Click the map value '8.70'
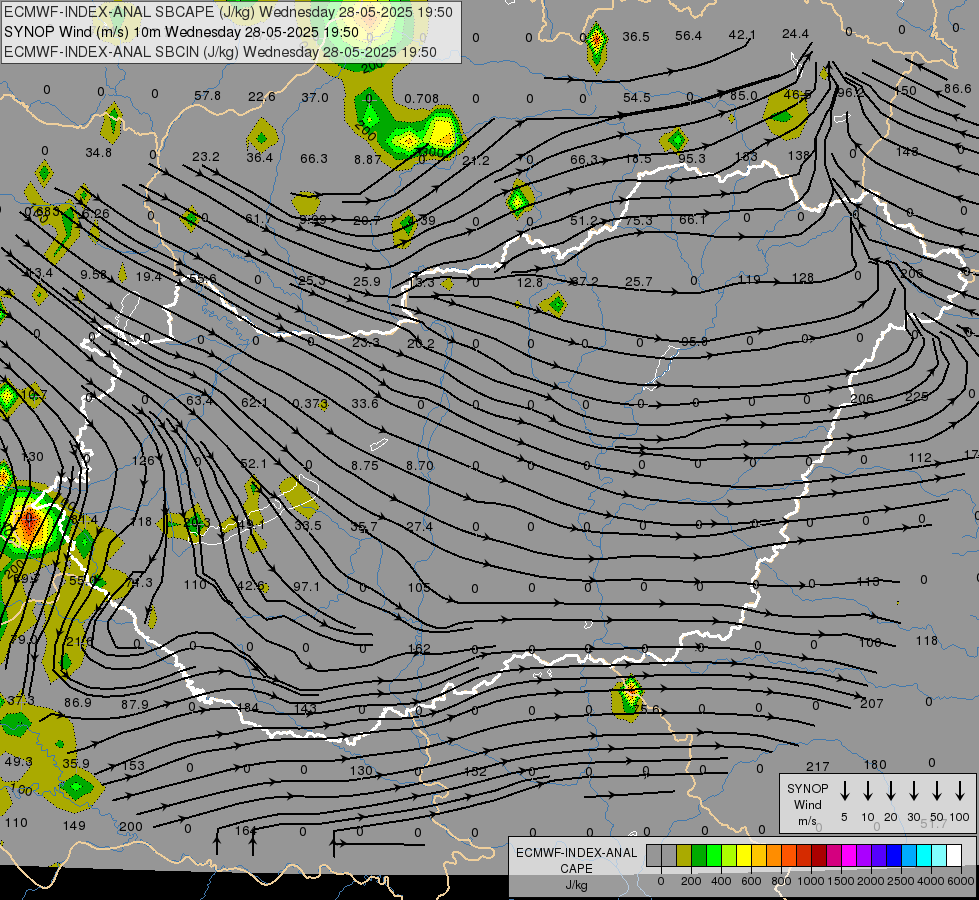 click(419, 465)
